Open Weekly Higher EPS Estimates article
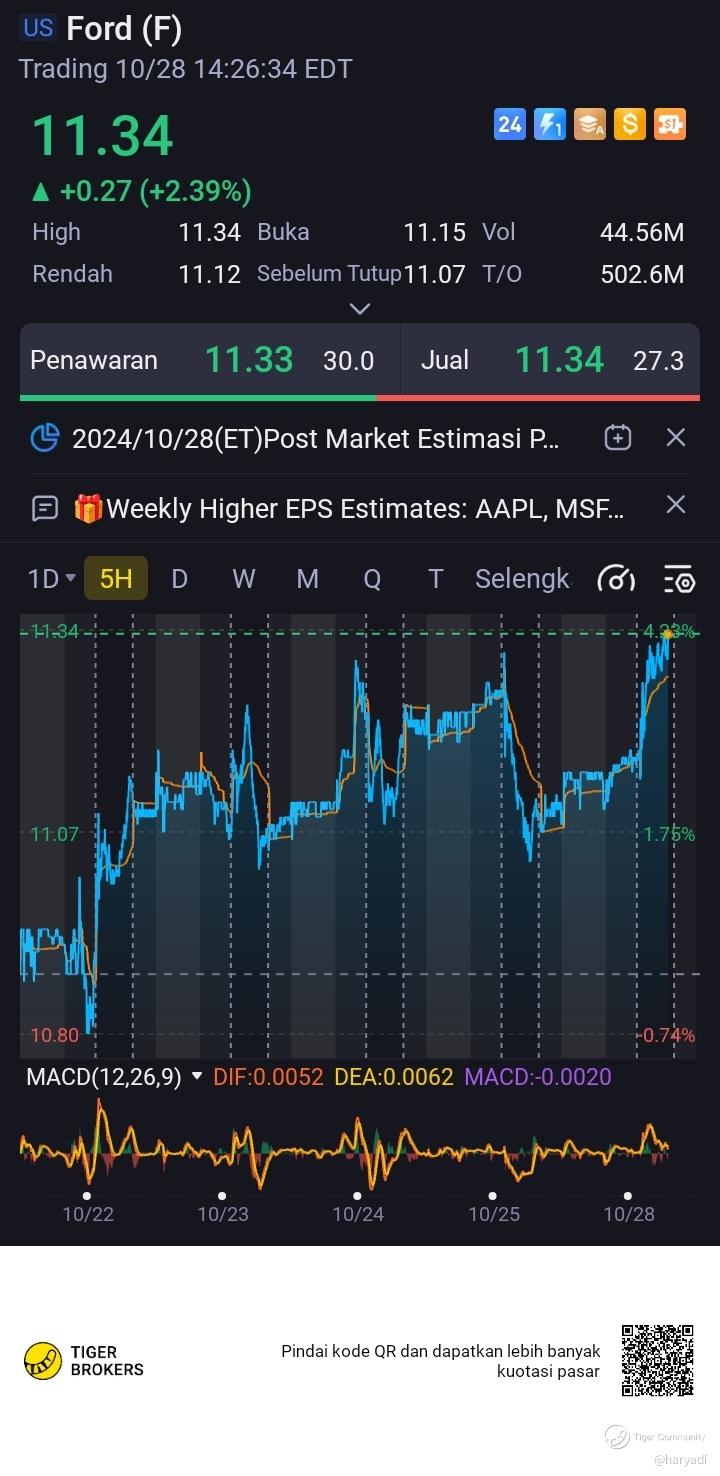Viewport: 720px width, 1476px height. 349,508
